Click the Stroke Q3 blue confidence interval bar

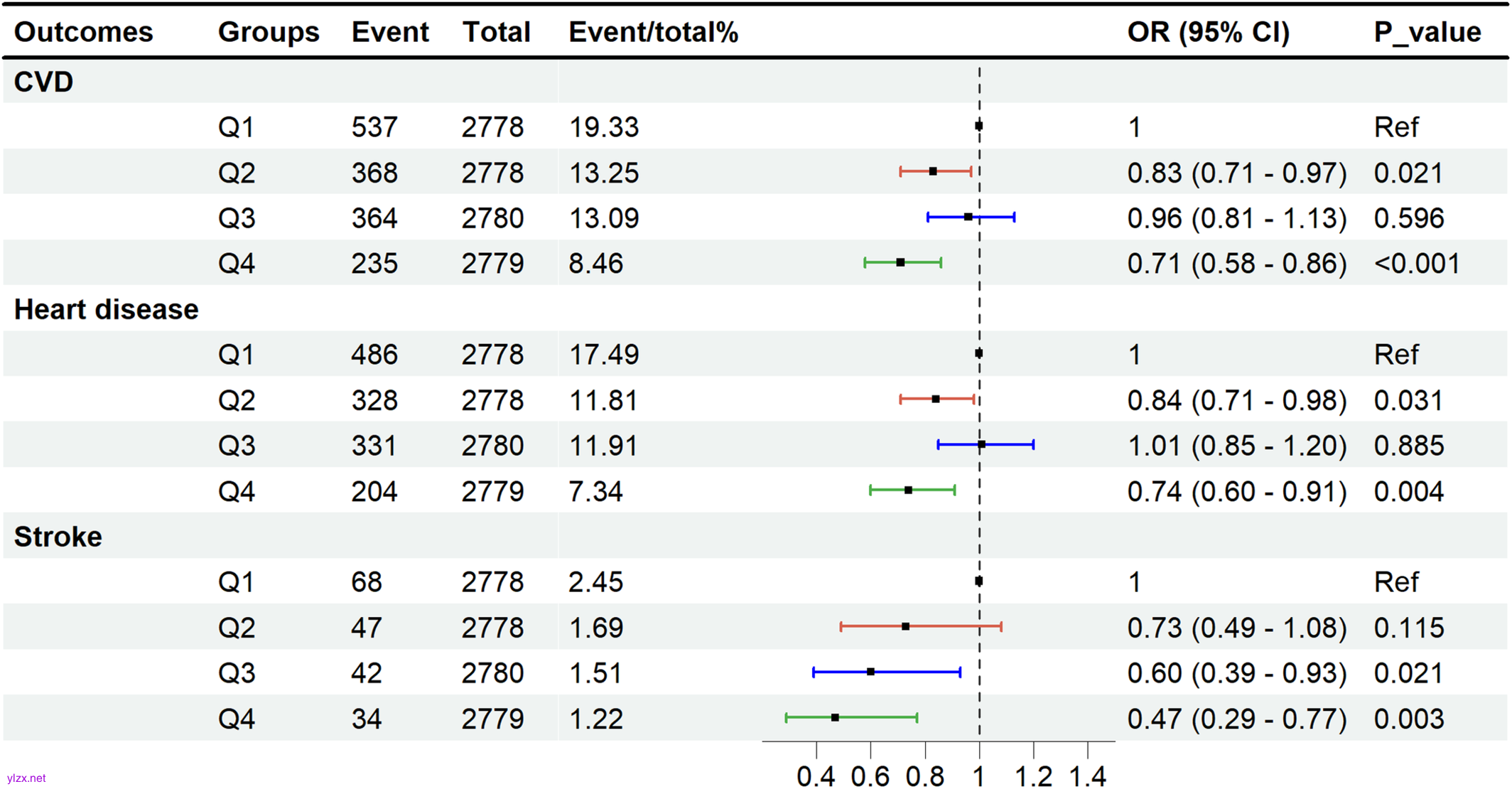[917, 672]
